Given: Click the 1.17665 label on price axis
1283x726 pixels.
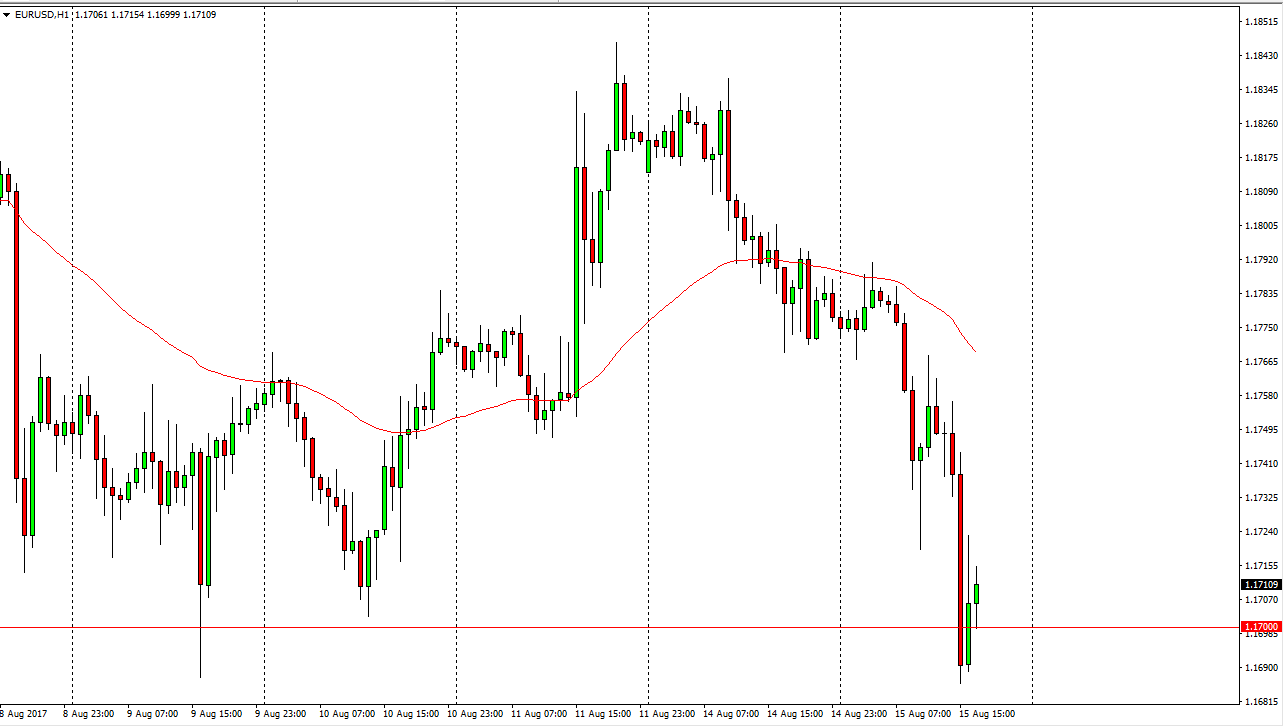Looking at the screenshot, I should tap(1259, 361).
